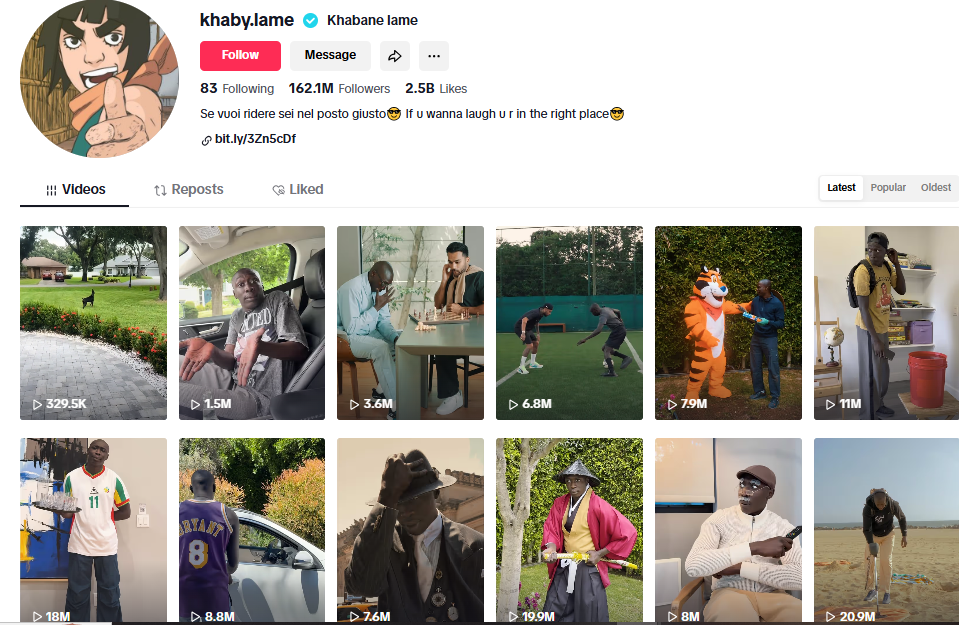
Task: Click the share arrow icon button
Action: pyautogui.click(x=395, y=56)
